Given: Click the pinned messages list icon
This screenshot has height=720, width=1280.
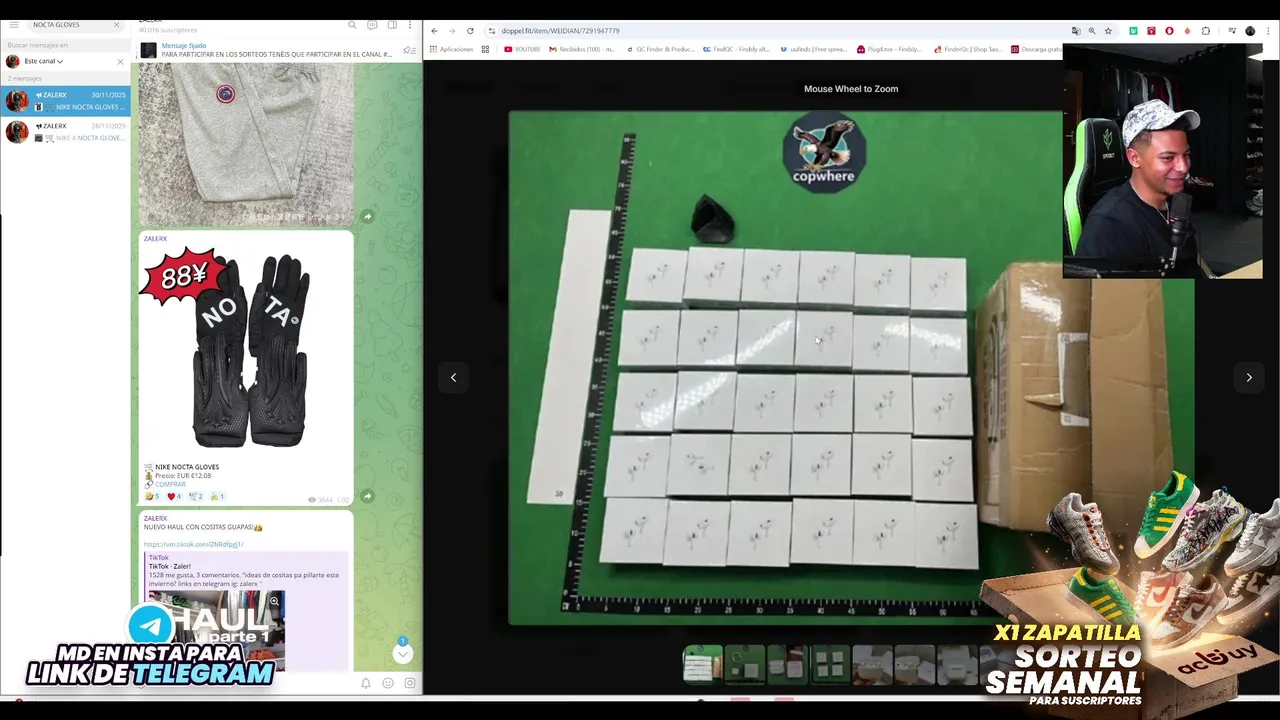Looking at the screenshot, I should point(409,50).
